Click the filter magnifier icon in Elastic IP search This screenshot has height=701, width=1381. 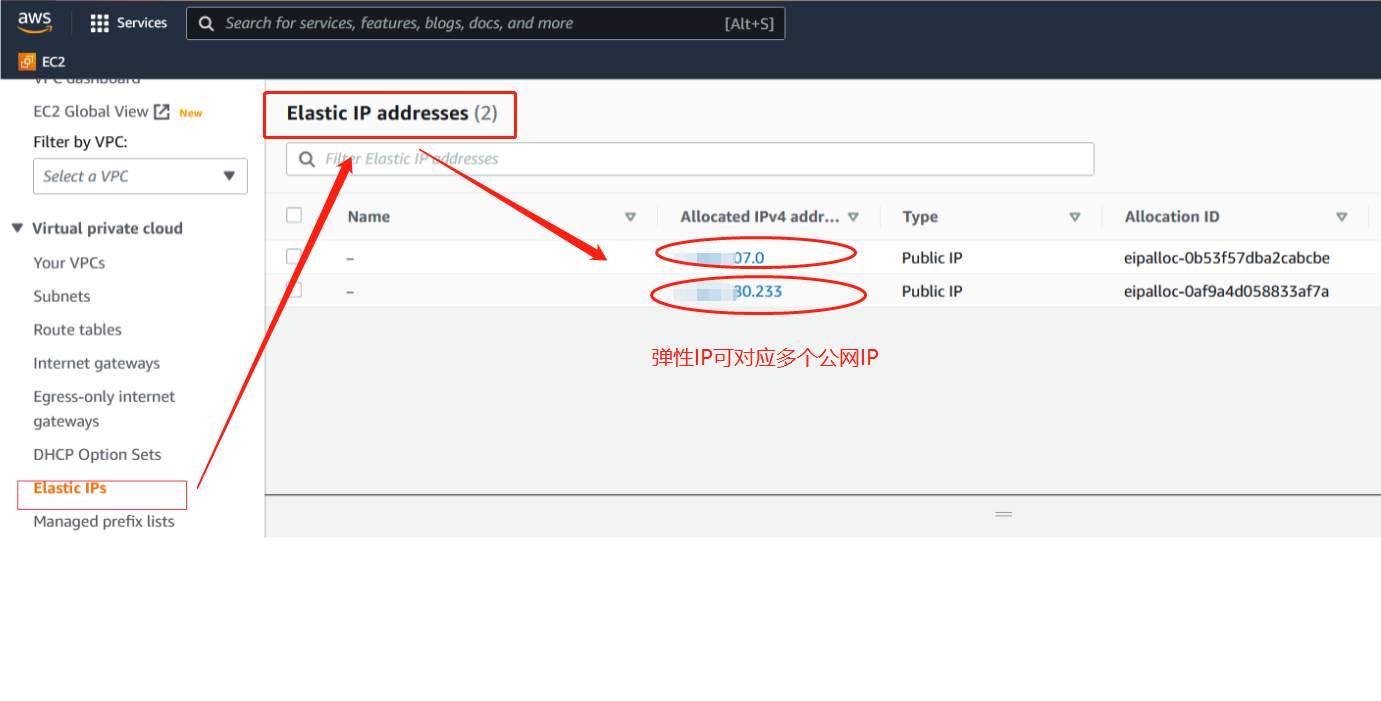[x=307, y=159]
